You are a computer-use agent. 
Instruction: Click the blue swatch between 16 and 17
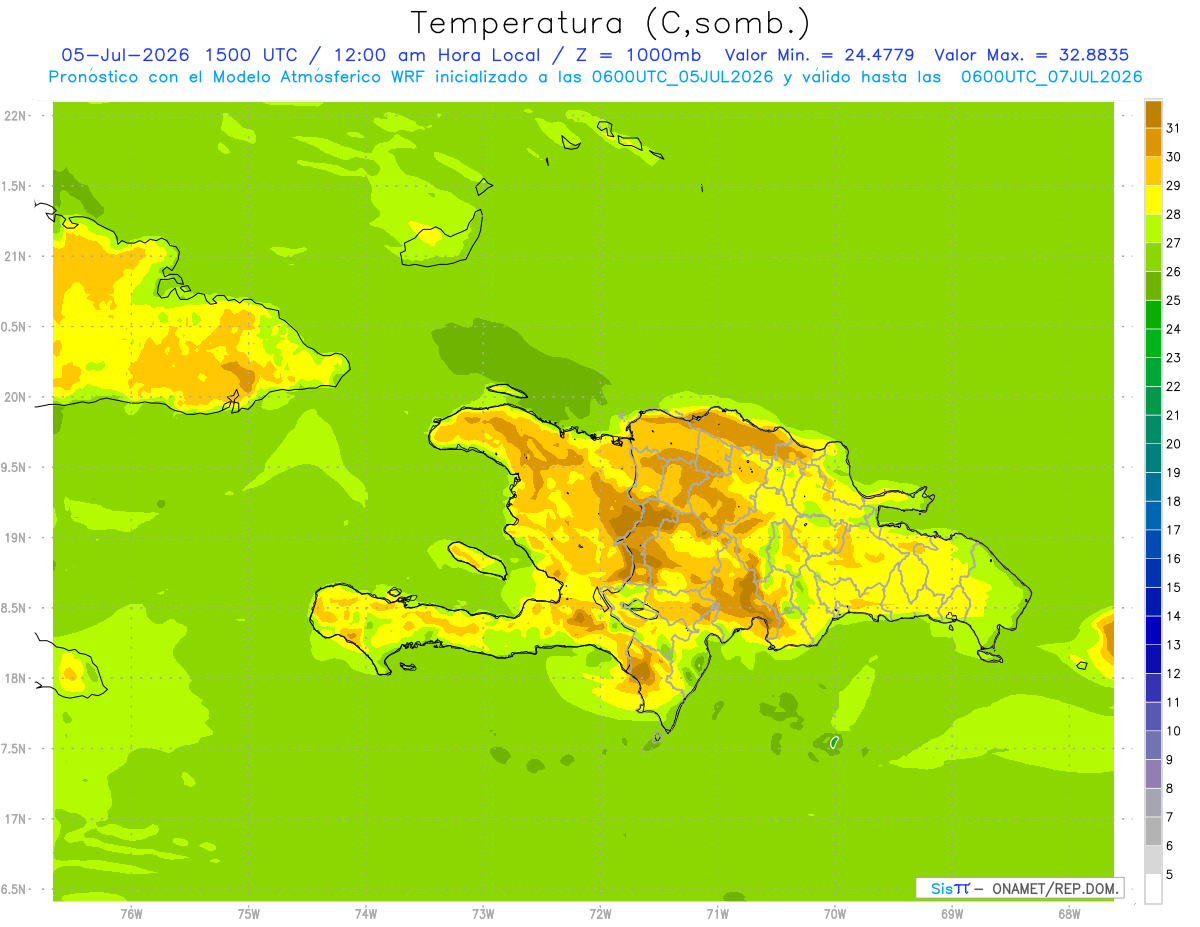(x=1154, y=544)
